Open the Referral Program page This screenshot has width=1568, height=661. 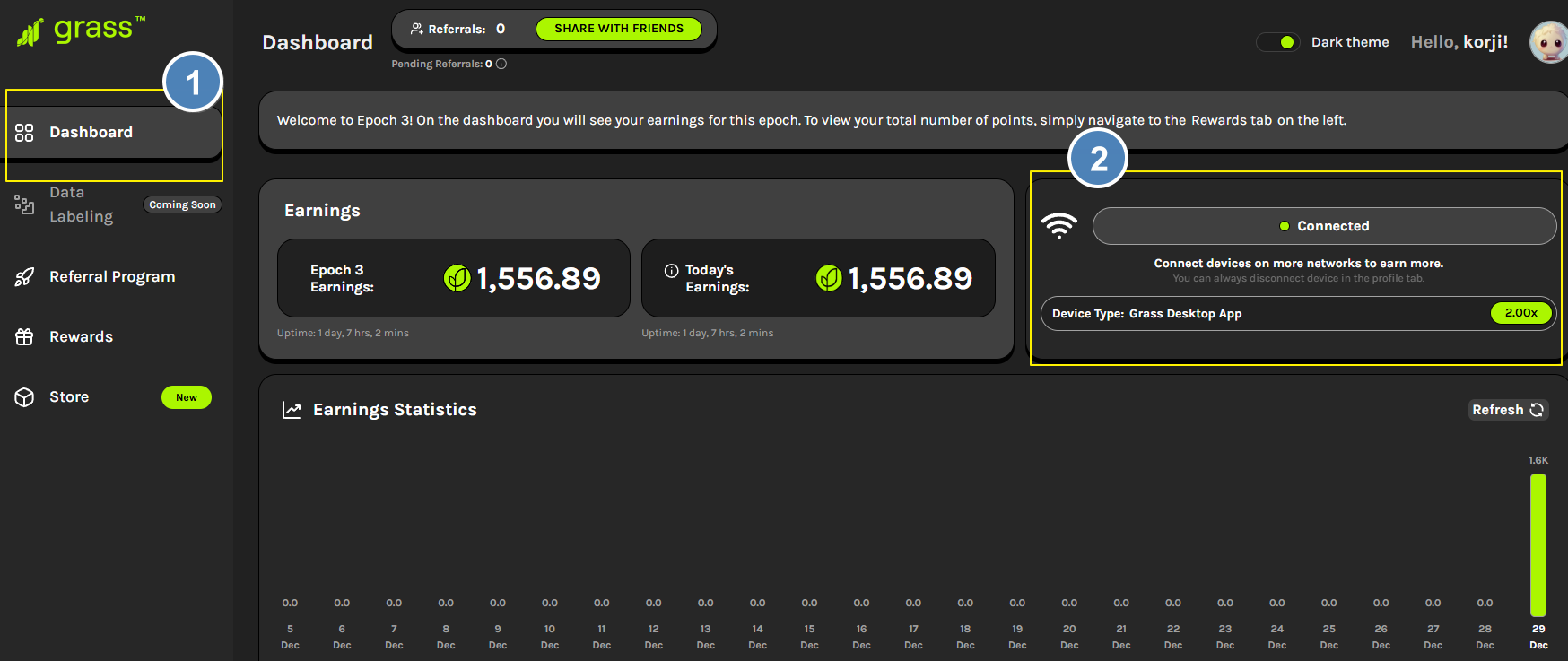click(112, 277)
